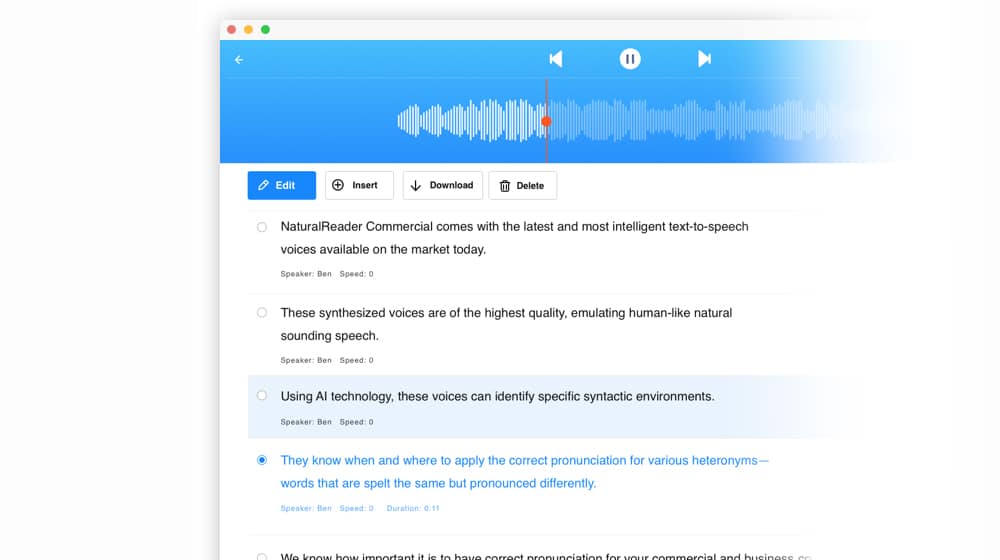Click the blue text "They know when and where"

[359, 461]
